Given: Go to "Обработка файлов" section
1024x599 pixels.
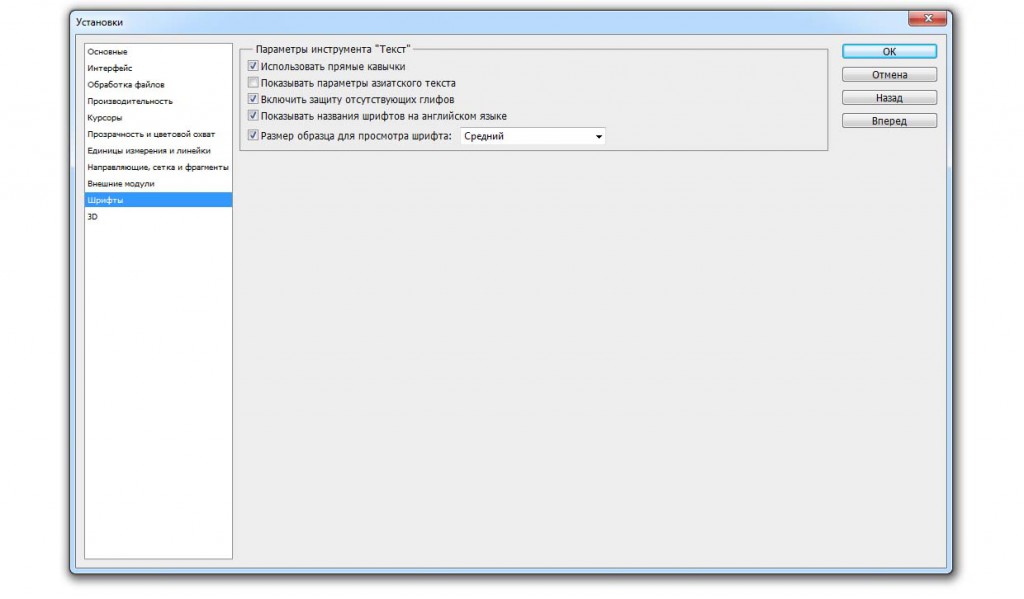Looking at the screenshot, I should pyautogui.click(x=126, y=84).
